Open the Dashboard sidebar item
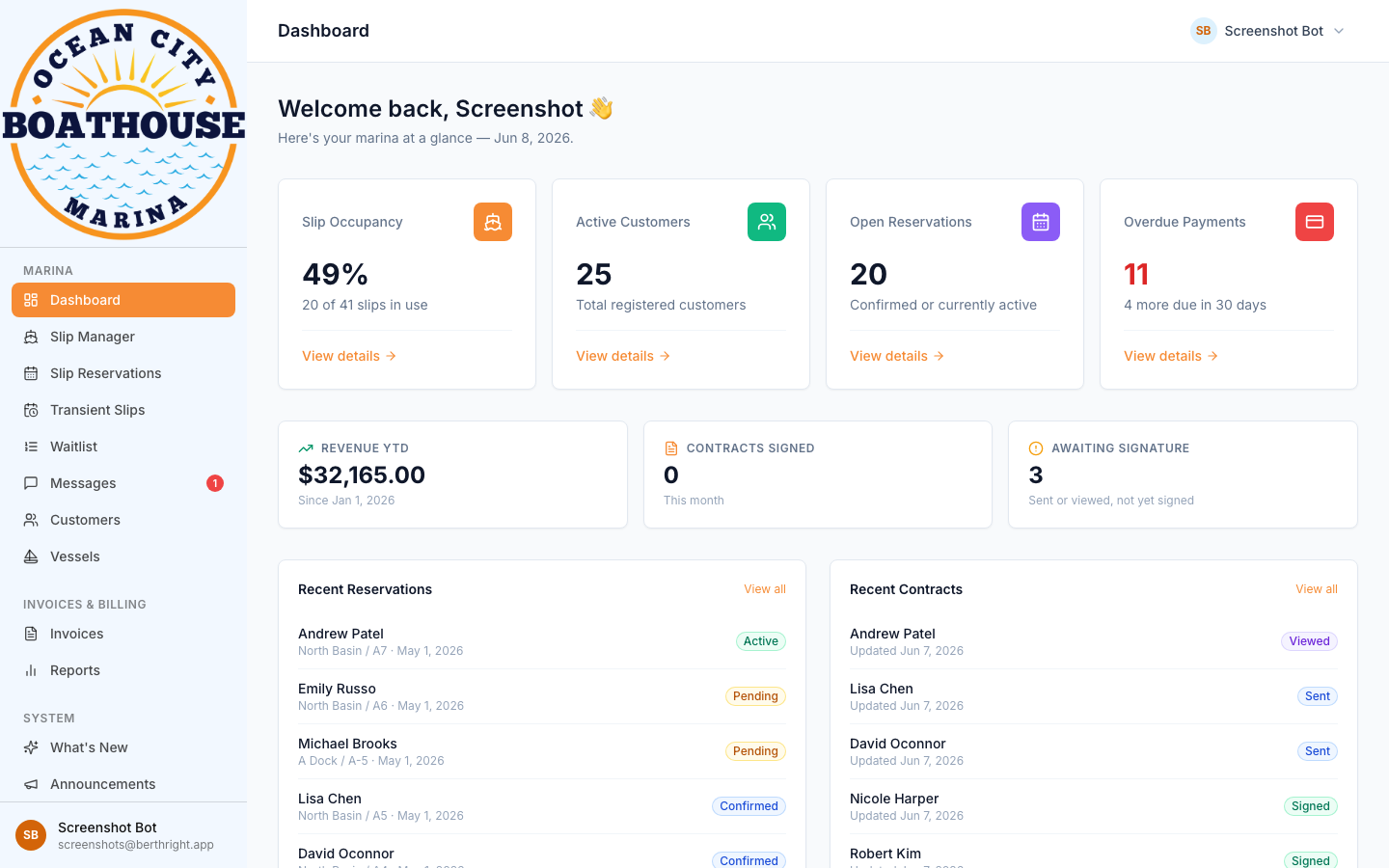 point(123,300)
